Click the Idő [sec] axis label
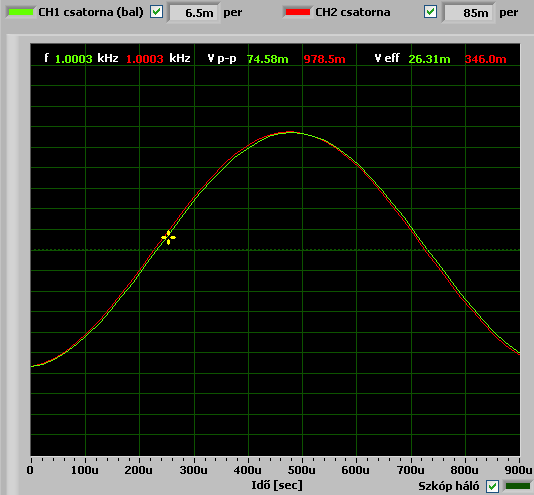534x495 pixels. (277, 485)
